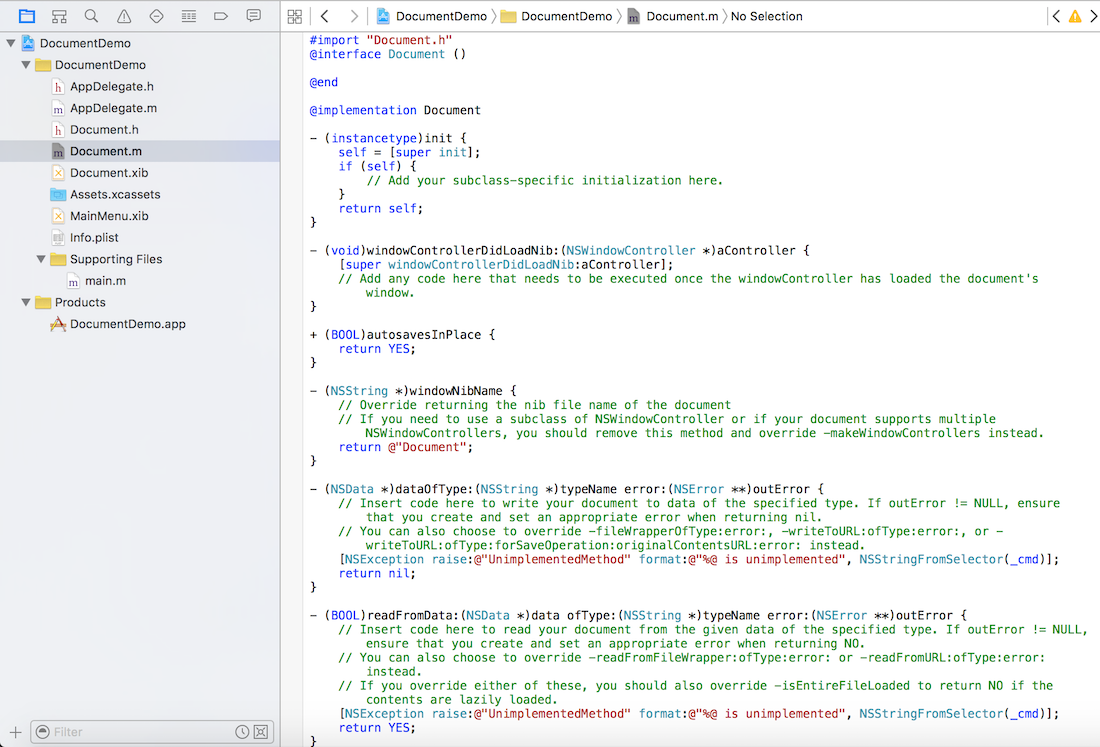The height and width of the screenshot is (747, 1100).
Task: Toggle the Project navigator folder icon
Action: point(27,16)
